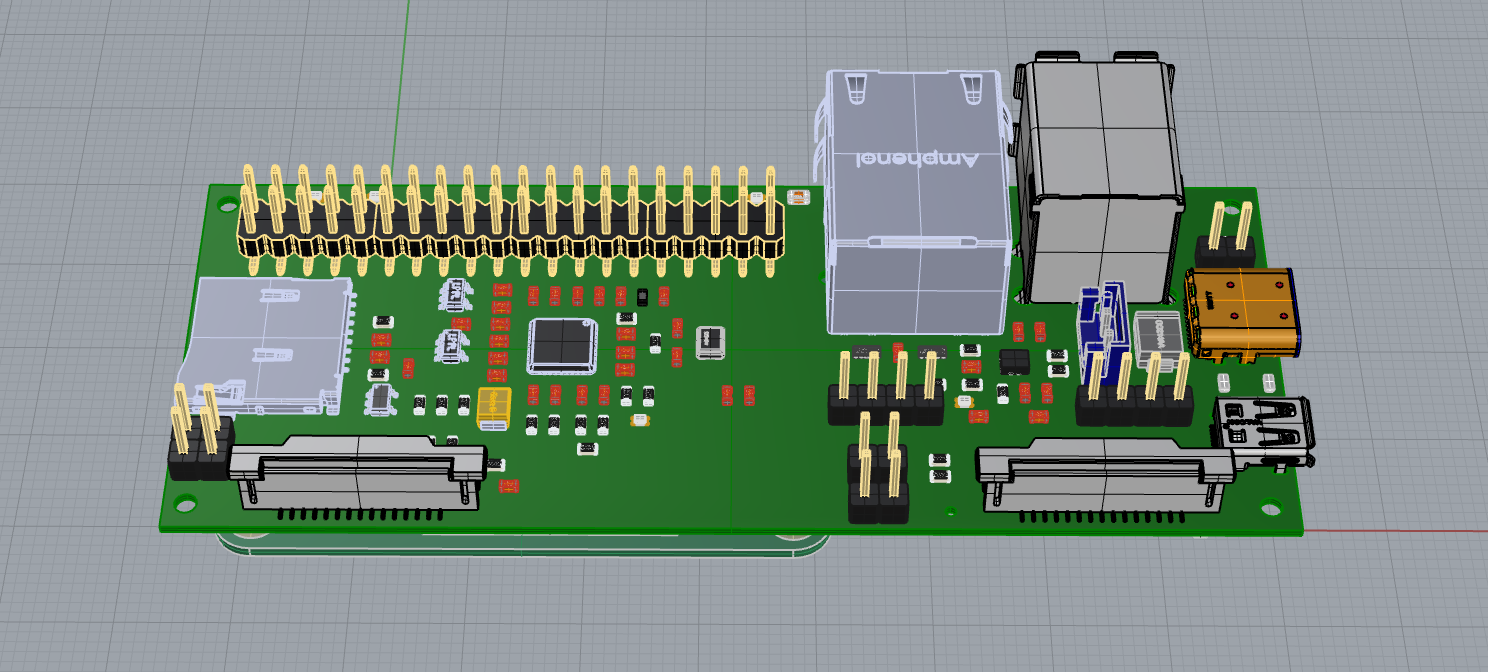The height and width of the screenshot is (672, 1488).
Task: Click the bottom-right board mounting hole
Action: 1271,507
